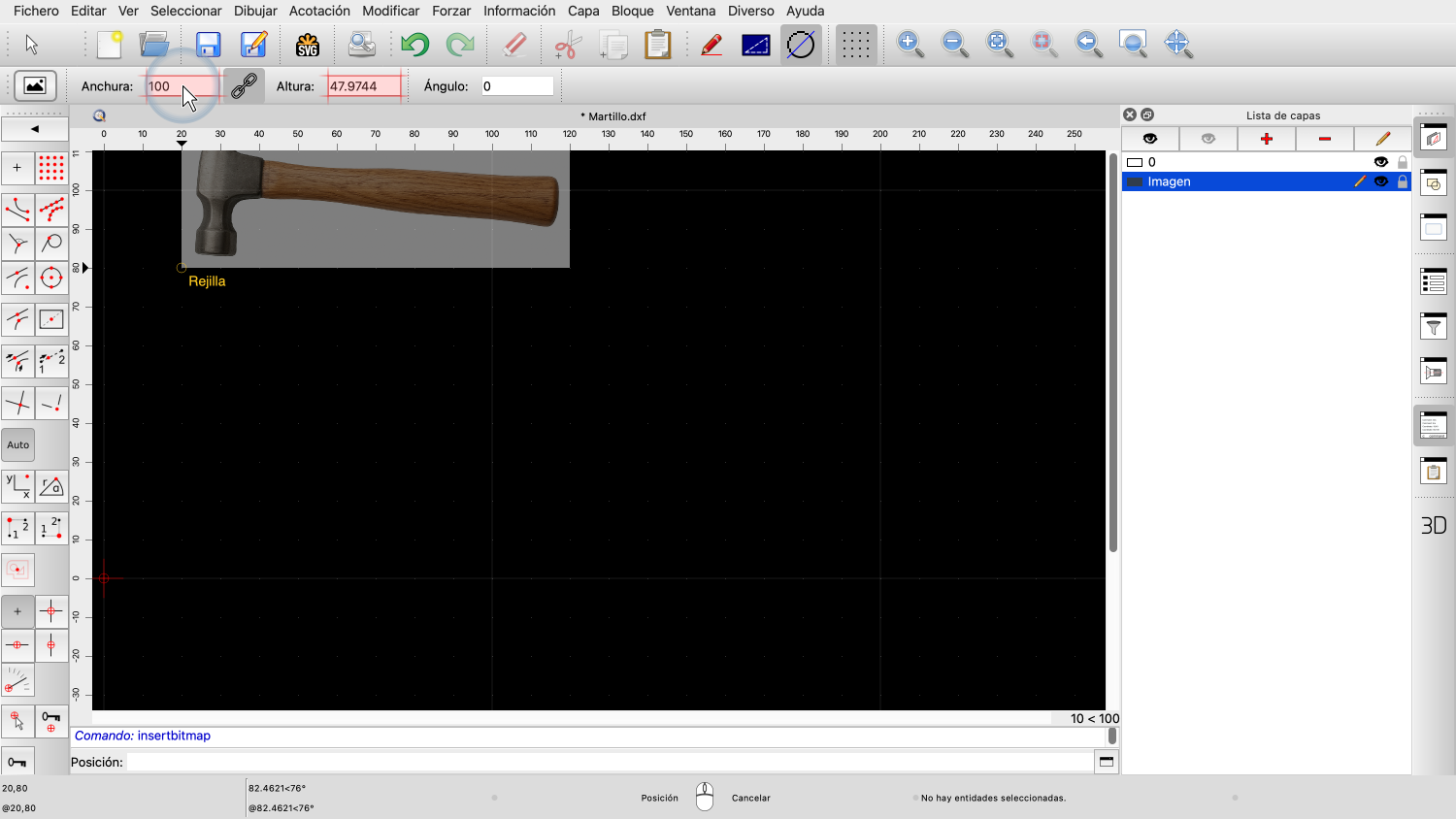Toggle visibility of layer 0
Viewport: 1456px width, 819px height.
click(x=1380, y=162)
